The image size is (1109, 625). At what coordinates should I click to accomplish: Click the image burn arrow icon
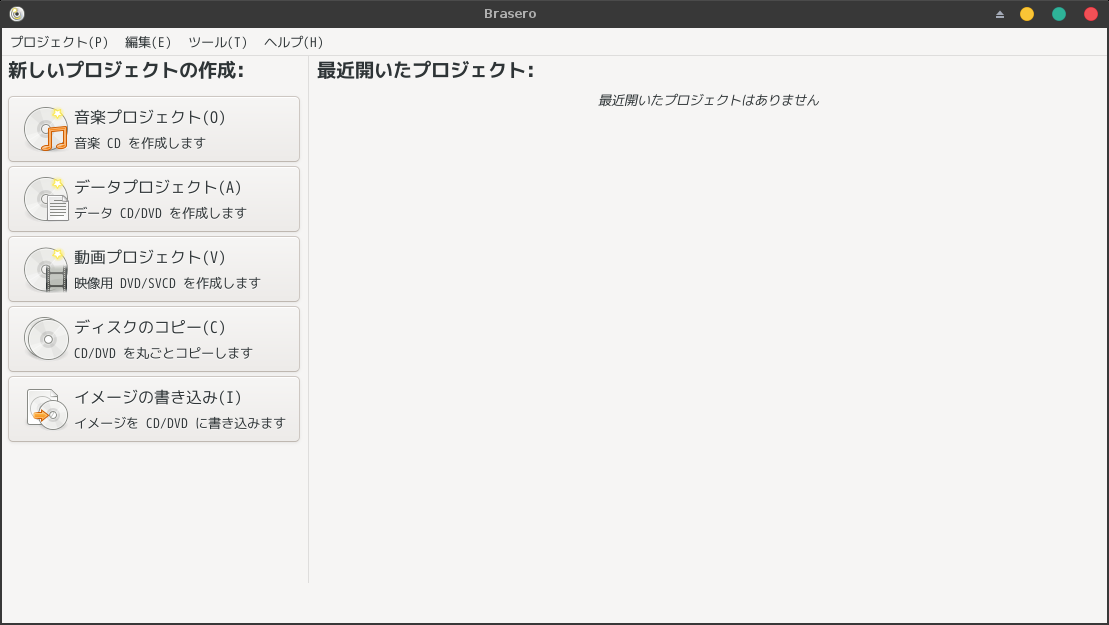[x=46, y=409]
